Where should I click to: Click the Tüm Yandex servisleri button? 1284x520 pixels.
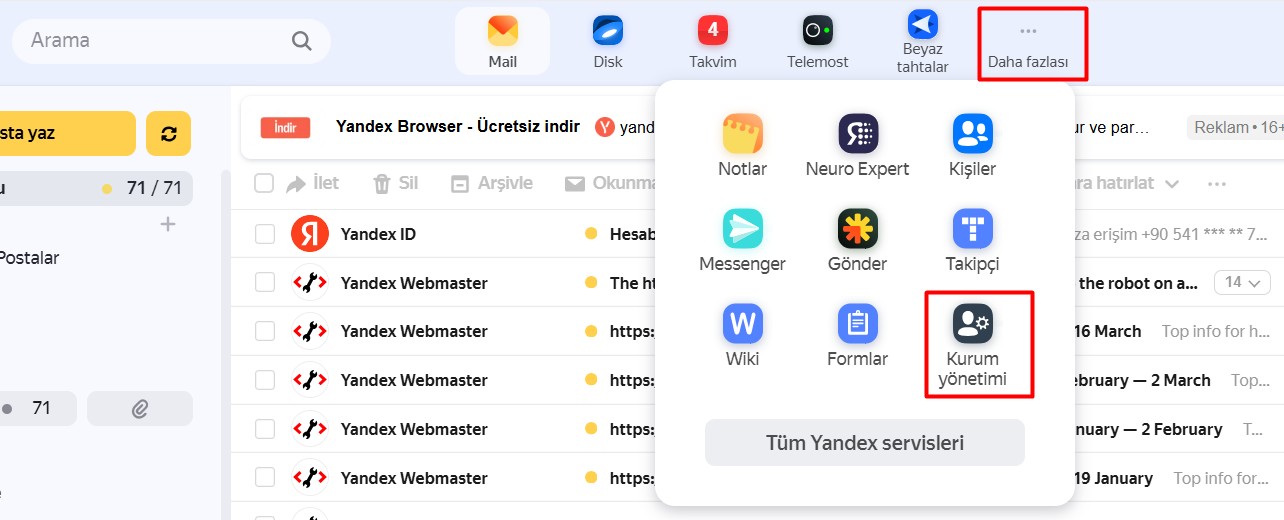click(x=865, y=442)
